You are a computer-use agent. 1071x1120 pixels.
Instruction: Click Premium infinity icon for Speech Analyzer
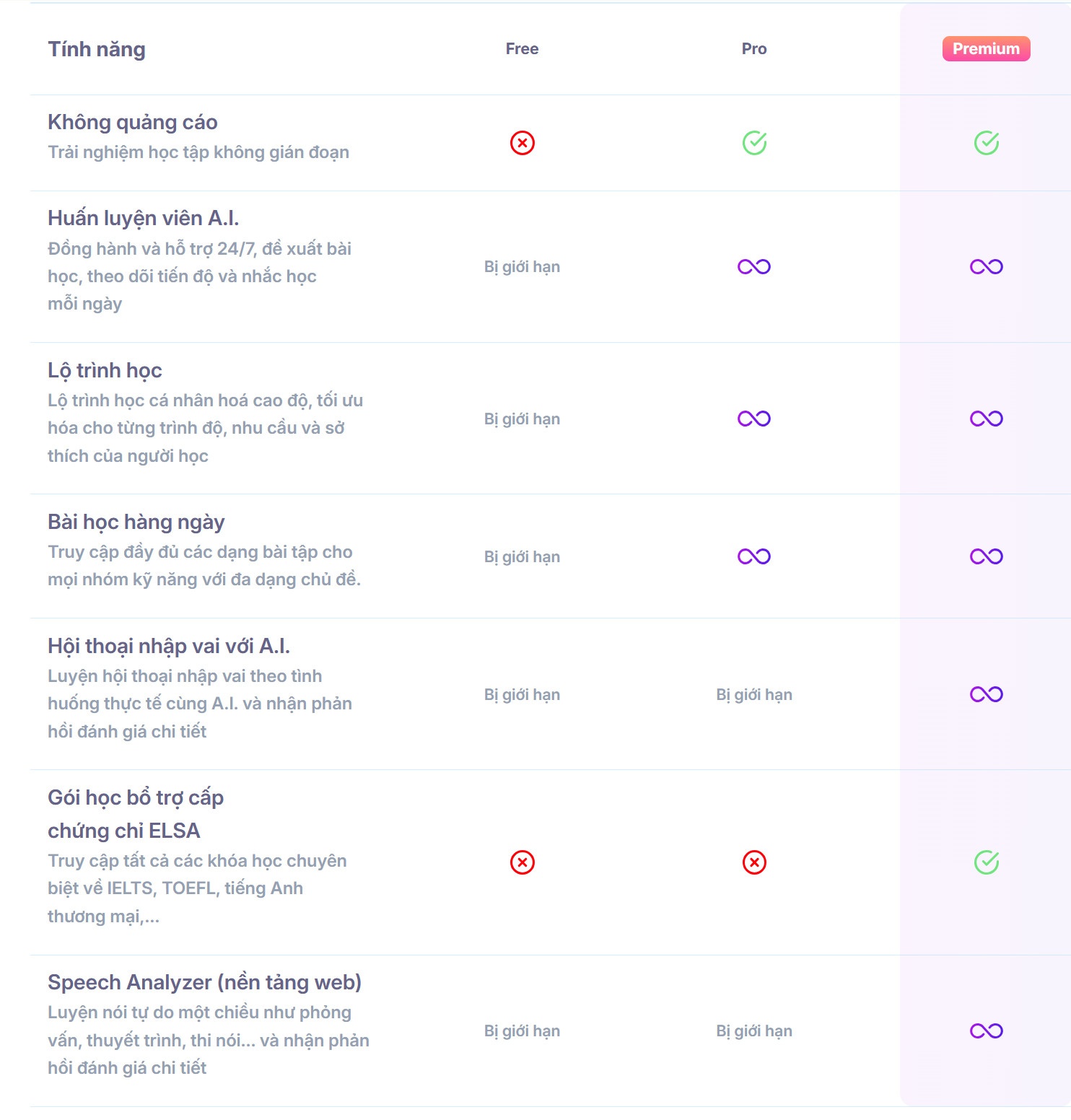tap(986, 1031)
